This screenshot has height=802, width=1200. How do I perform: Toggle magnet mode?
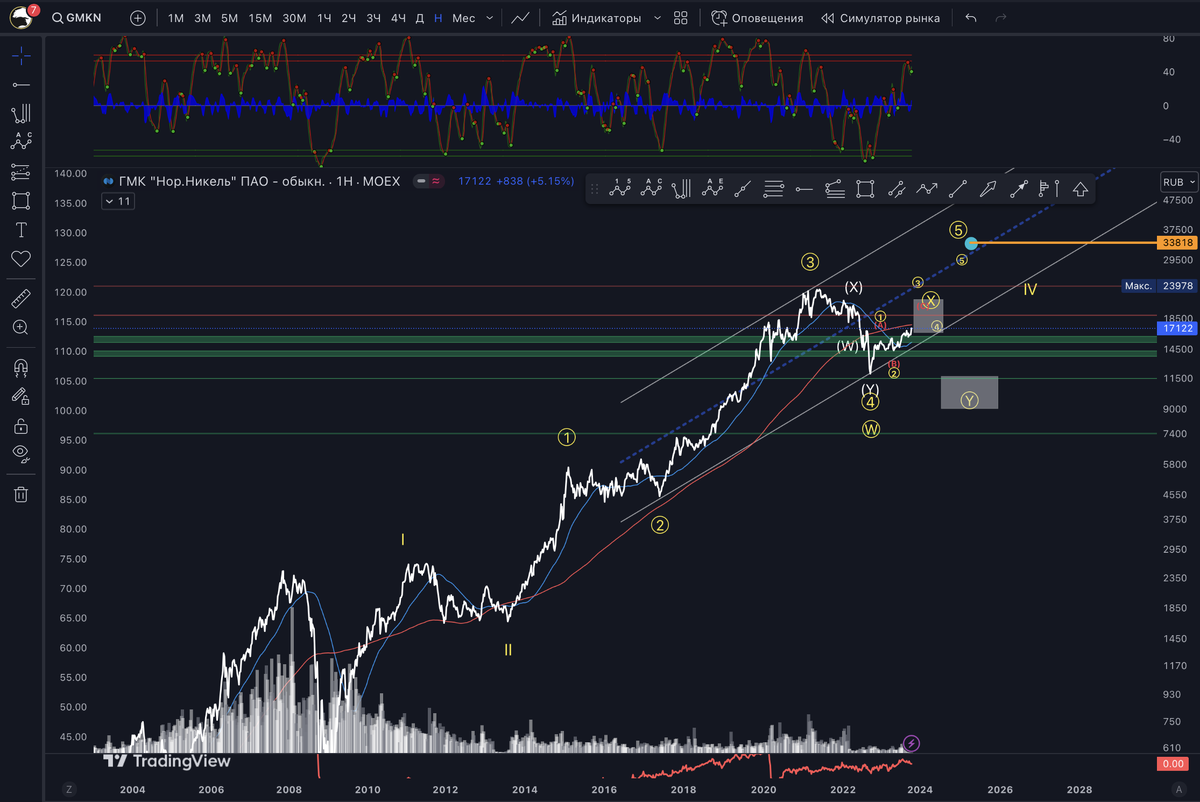click(x=21, y=367)
